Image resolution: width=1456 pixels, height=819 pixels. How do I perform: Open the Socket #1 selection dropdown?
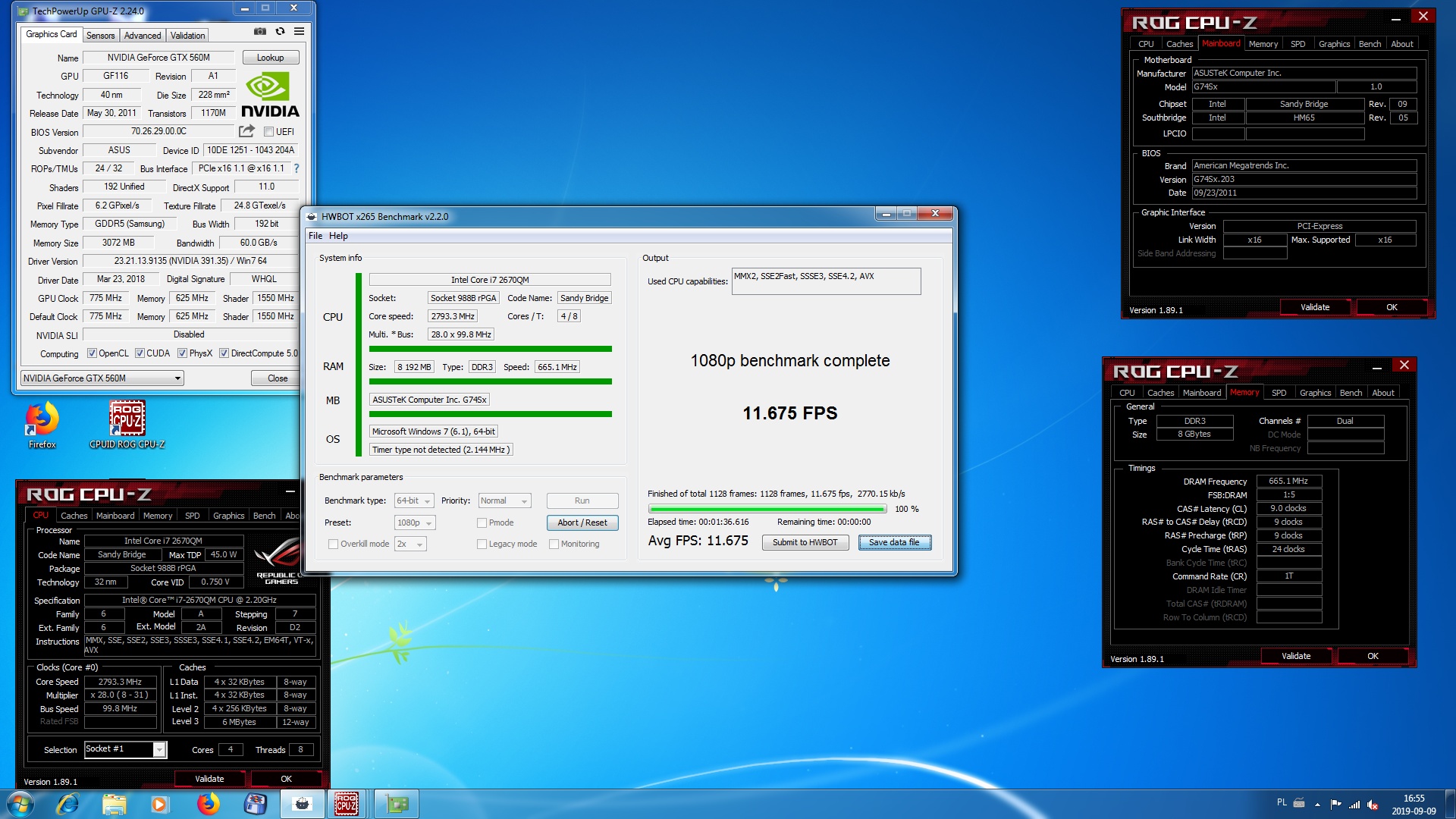click(125, 750)
